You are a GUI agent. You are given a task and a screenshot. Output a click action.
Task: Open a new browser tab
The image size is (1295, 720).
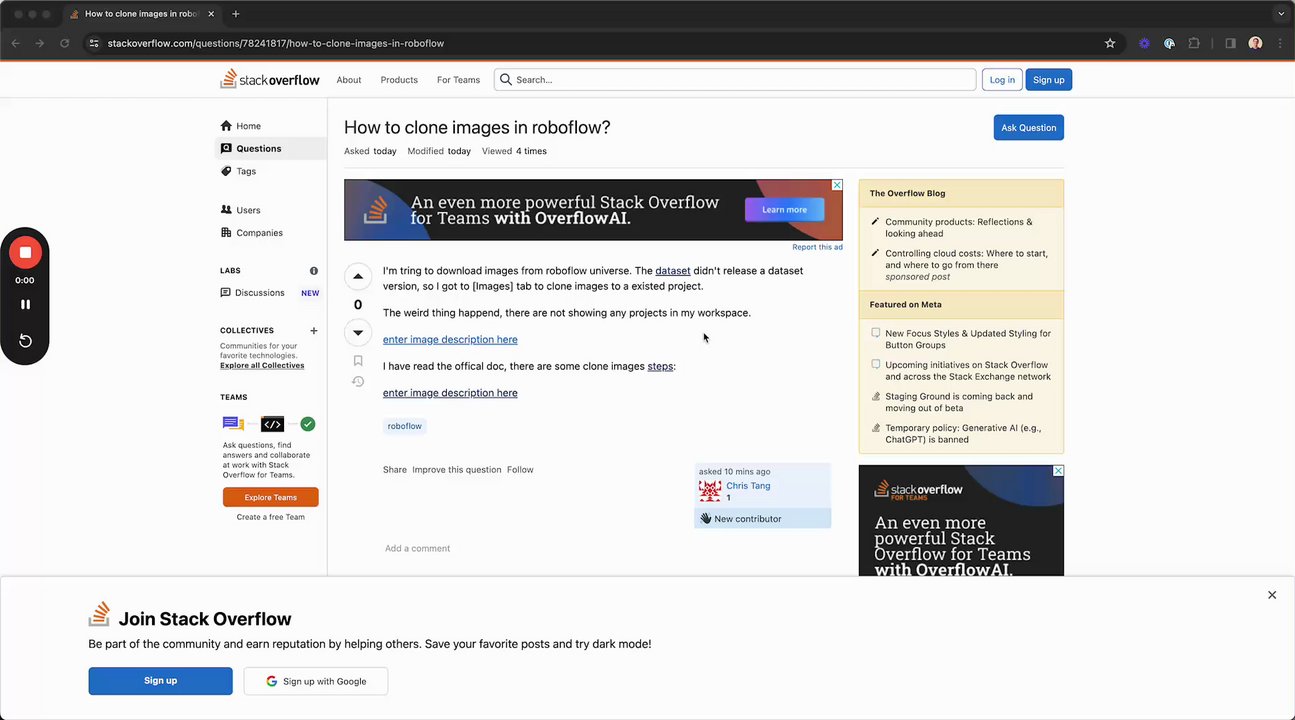236,14
